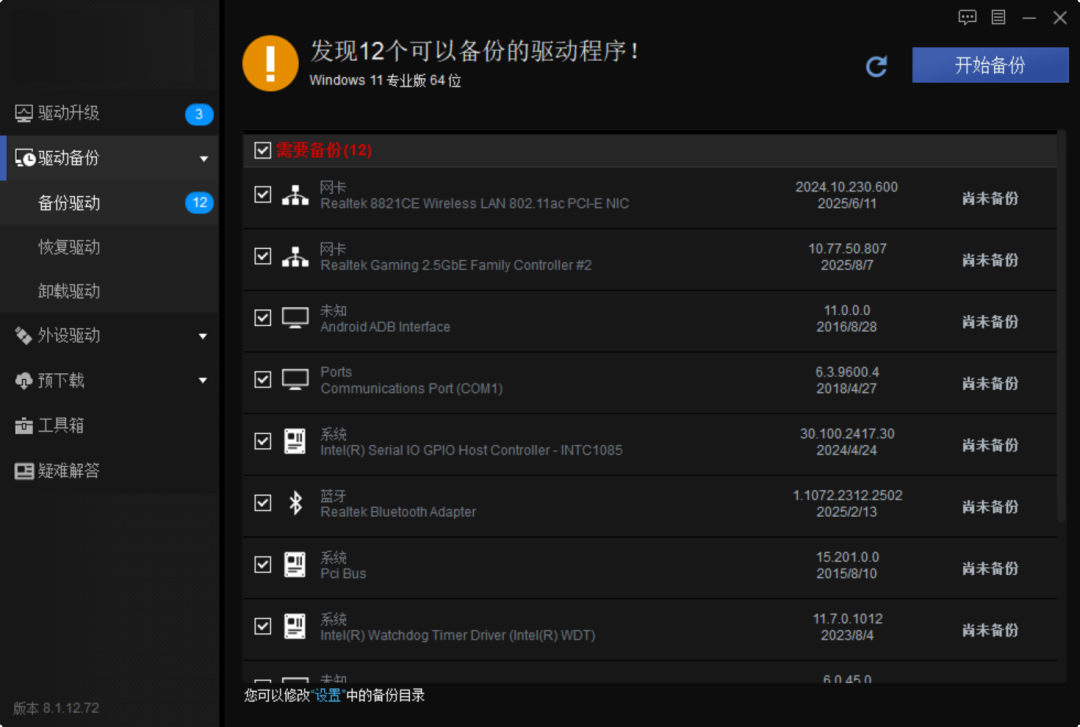Screen dimensions: 1080x727
Task: Uncheck Intel Watchdog Timer Driver checkbox
Action: [x=262, y=626]
